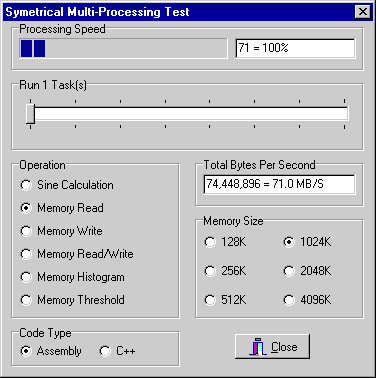Click the 71 = 100% speed field
This screenshot has height=378, width=376.
tap(295, 48)
